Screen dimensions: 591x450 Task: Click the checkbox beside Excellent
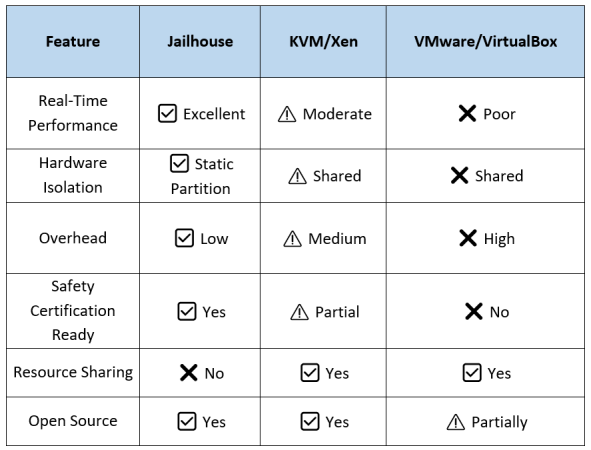[167, 113]
